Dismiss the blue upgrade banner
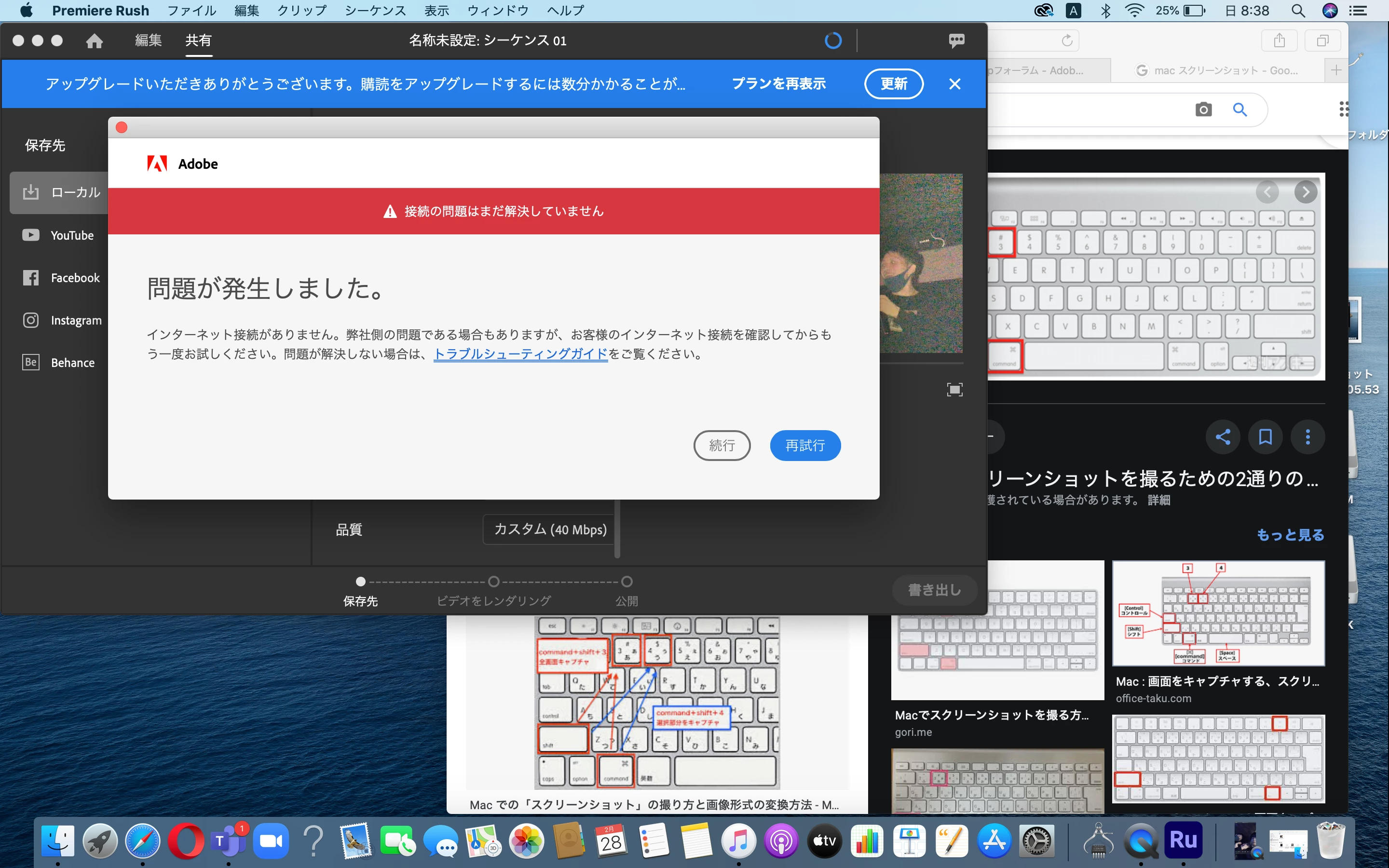Viewport: 1389px width, 868px height. click(954, 84)
